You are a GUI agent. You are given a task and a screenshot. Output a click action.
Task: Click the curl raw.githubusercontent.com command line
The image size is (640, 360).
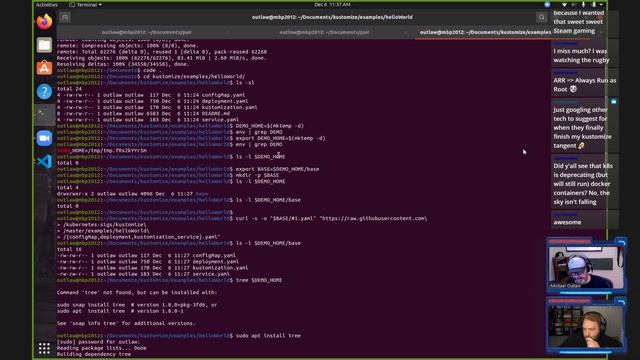331,218
